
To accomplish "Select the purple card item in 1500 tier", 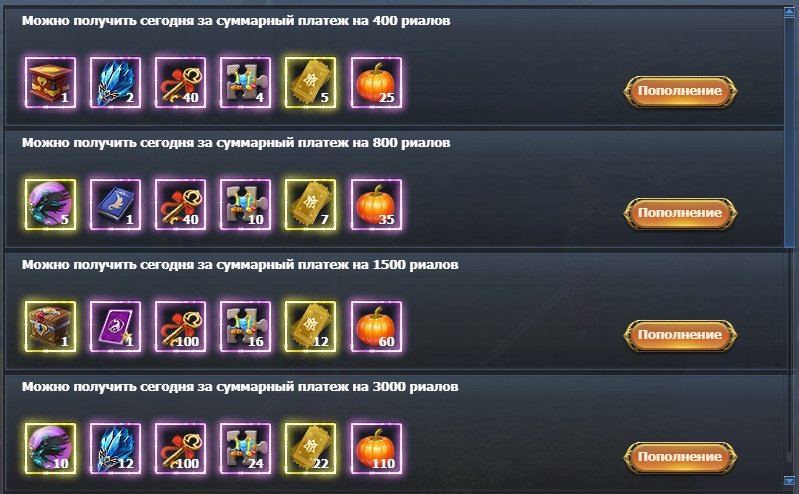I will [x=116, y=326].
